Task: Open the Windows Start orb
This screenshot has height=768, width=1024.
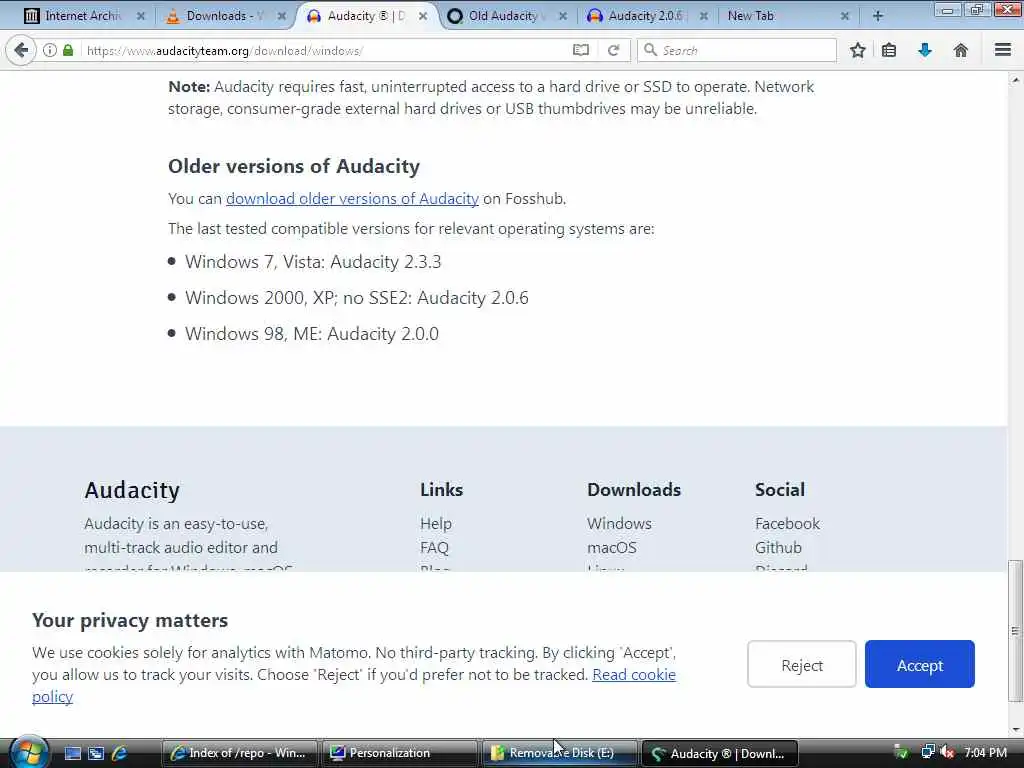Action: [x=27, y=752]
